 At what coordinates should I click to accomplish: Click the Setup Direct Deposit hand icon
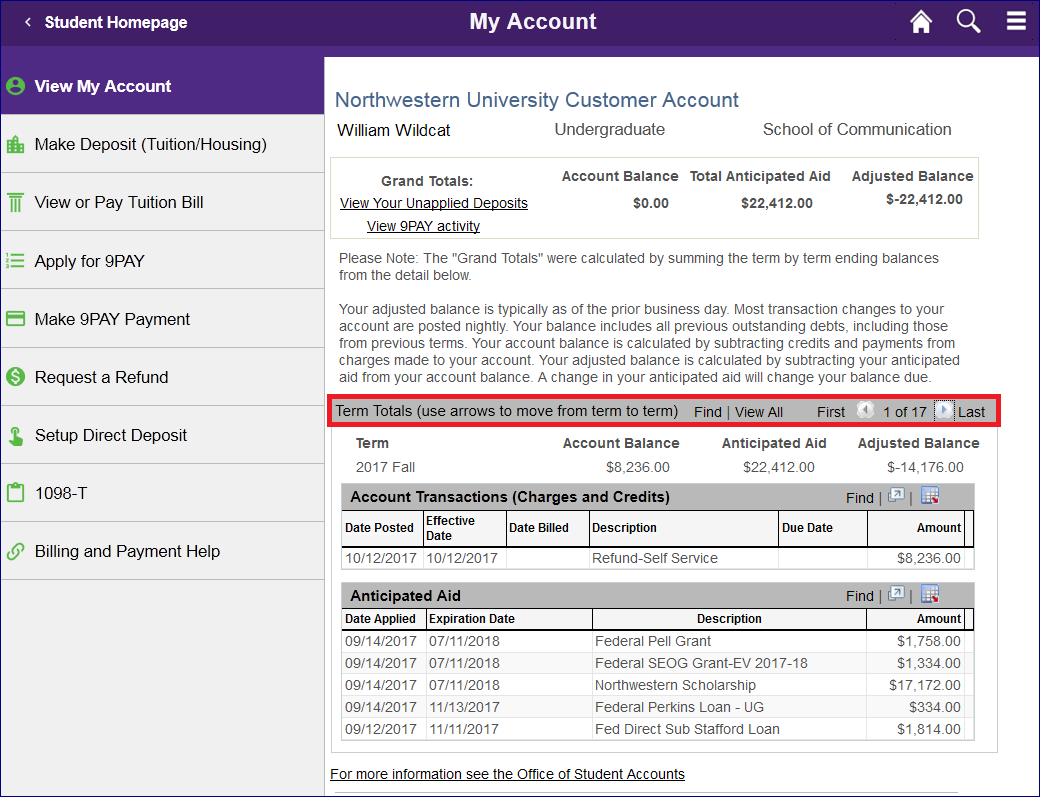(x=15, y=436)
